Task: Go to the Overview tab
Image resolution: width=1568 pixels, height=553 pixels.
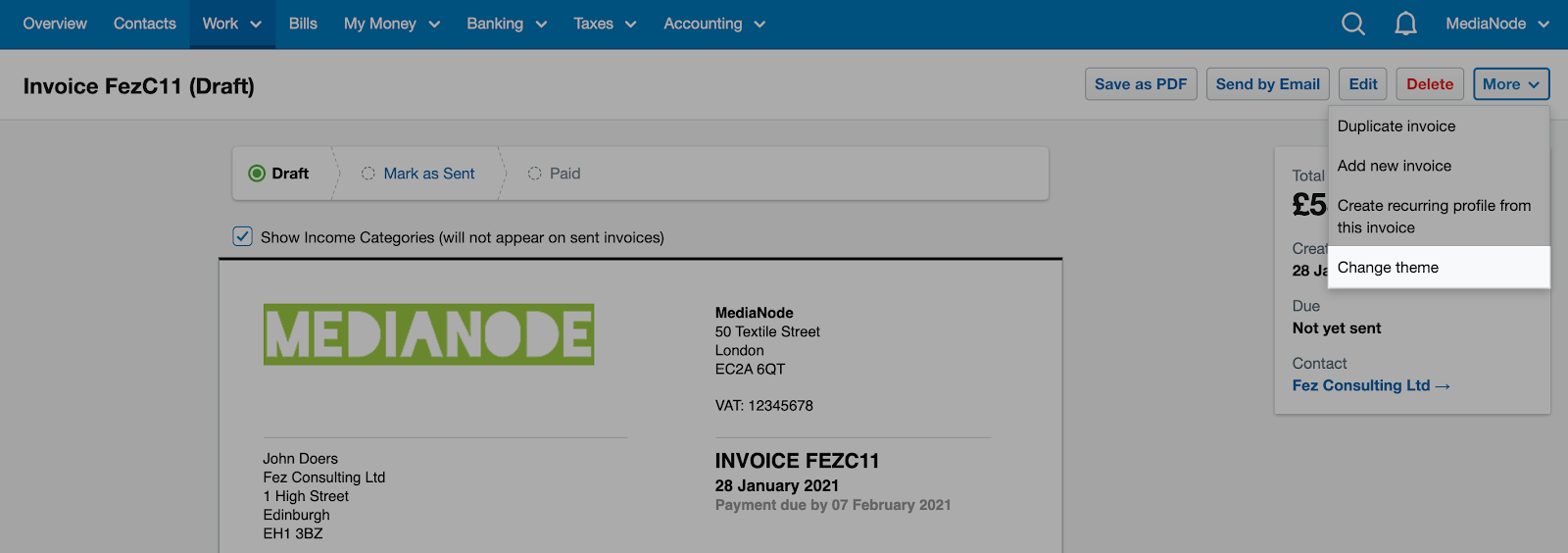Action: point(55,24)
